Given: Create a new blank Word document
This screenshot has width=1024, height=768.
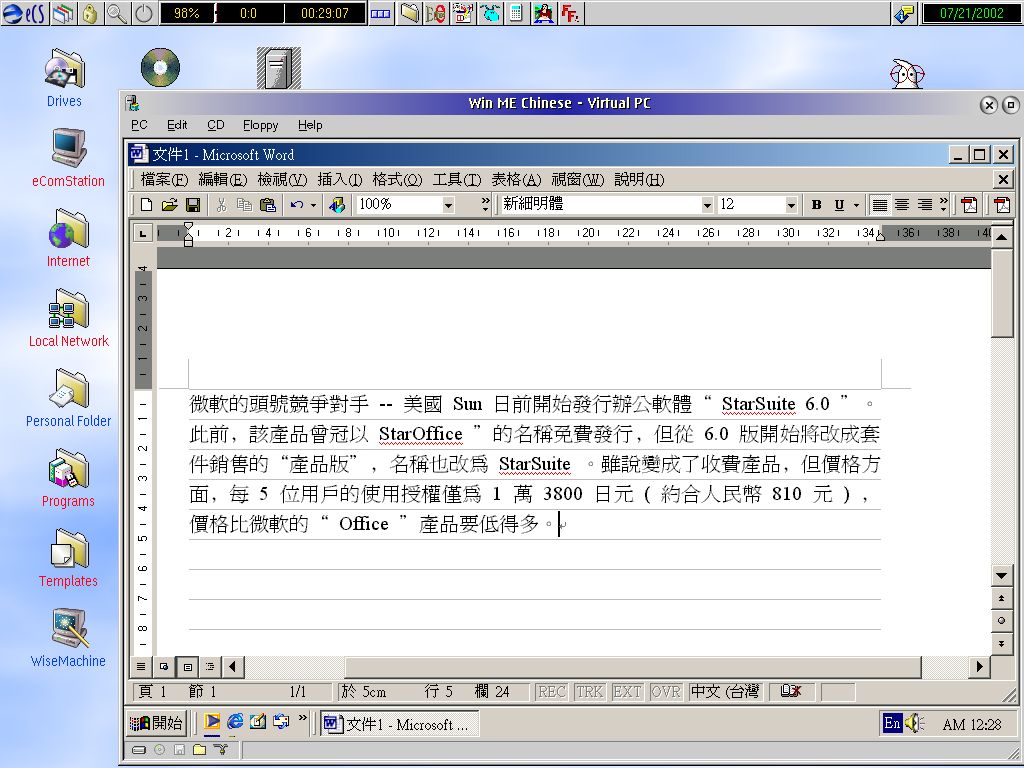Looking at the screenshot, I should point(146,205).
